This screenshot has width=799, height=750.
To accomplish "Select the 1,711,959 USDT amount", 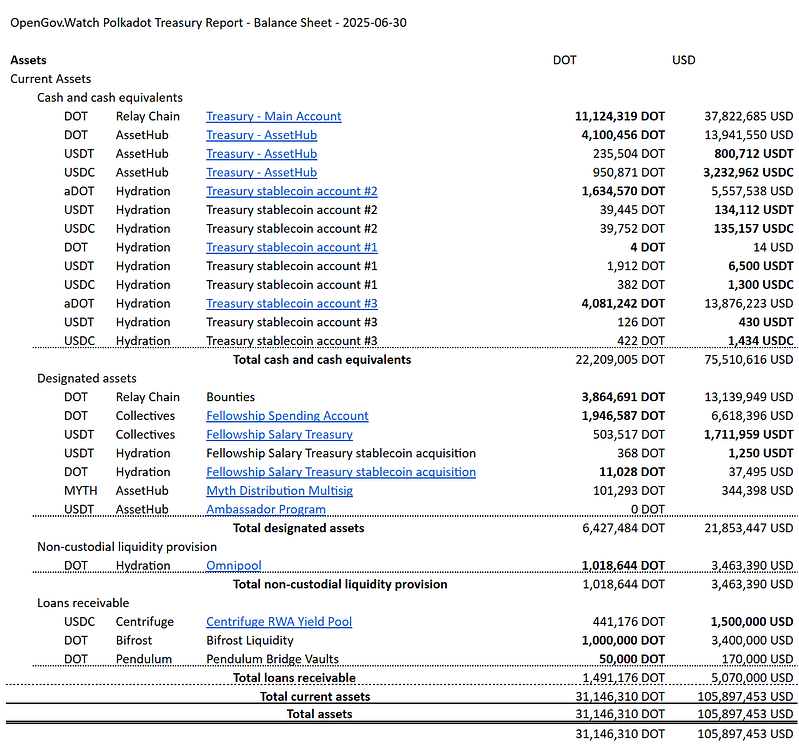I will [749, 435].
